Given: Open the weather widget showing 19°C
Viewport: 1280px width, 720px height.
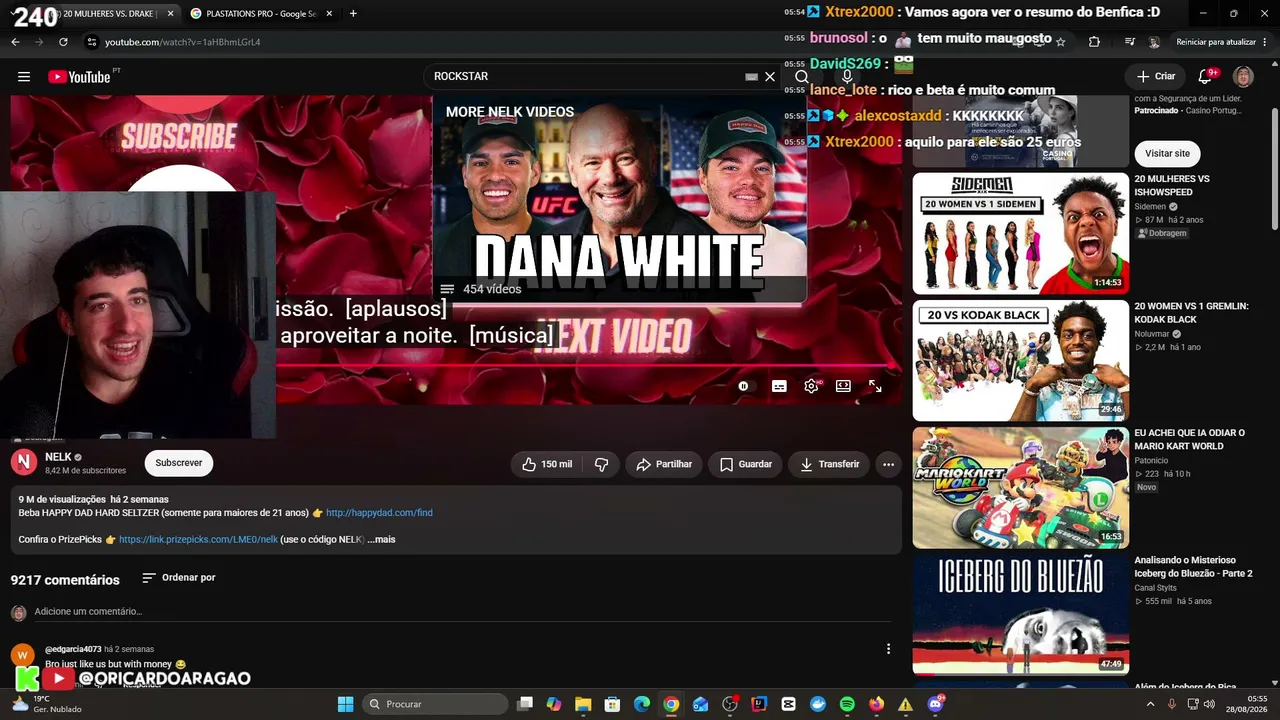Looking at the screenshot, I should tap(48, 704).
